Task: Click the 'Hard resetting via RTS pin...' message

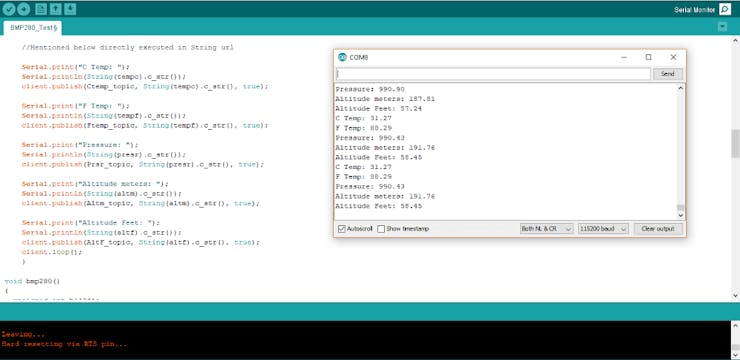Action: pos(65,344)
